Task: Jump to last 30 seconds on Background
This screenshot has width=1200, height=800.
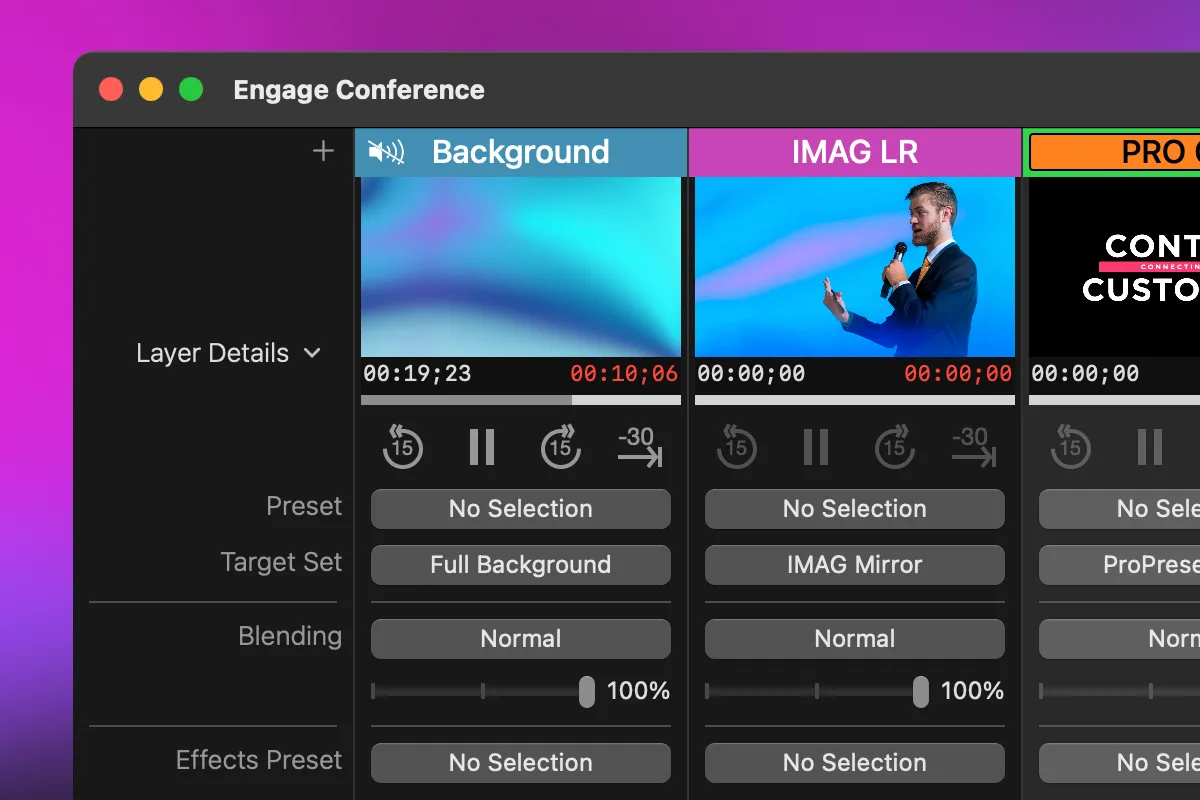Action: pyautogui.click(x=639, y=446)
